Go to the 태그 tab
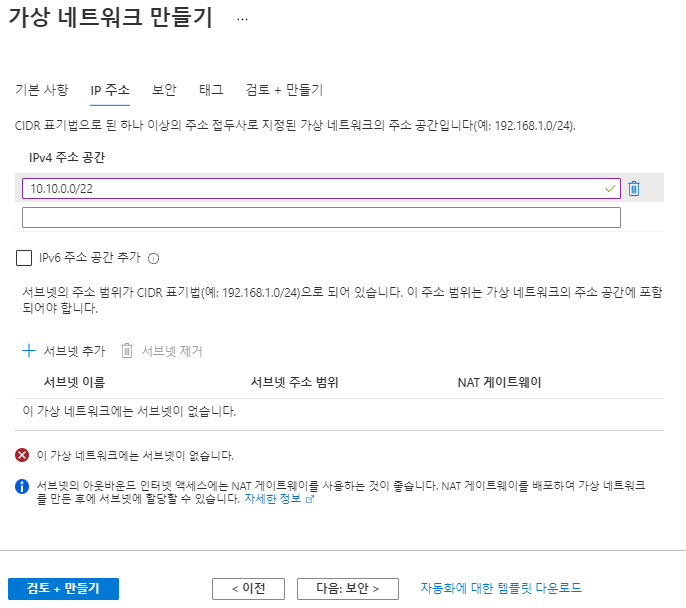Viewport: 686px width, 608px height. pos(211,90)
